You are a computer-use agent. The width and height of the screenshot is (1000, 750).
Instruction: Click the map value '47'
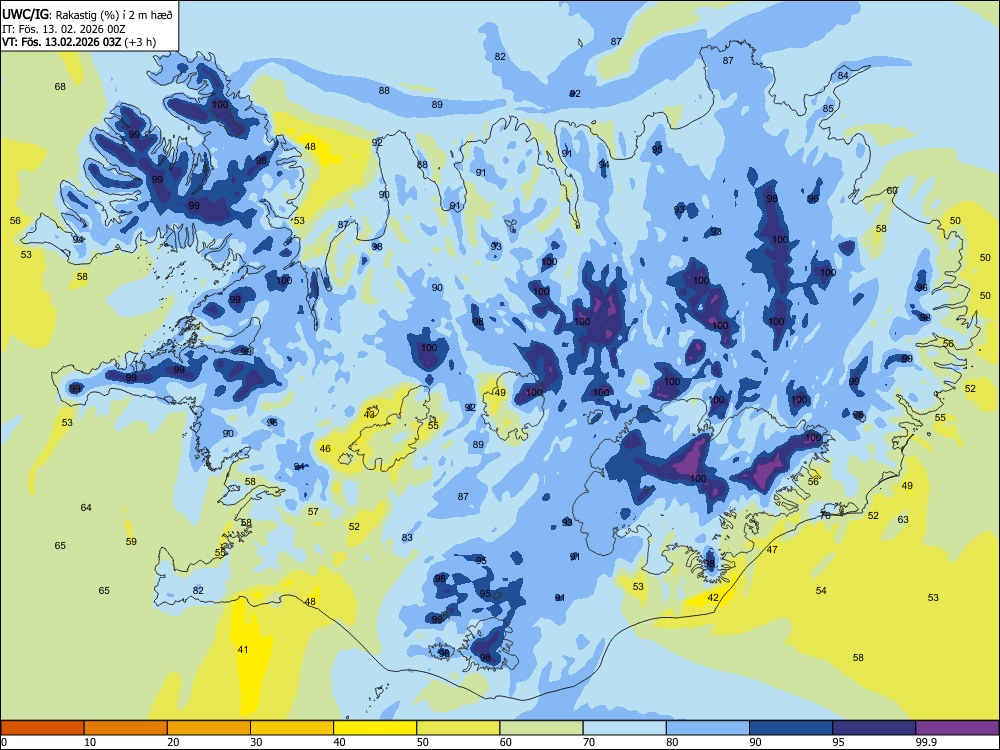pyautogui.click(x=772, y=550)
